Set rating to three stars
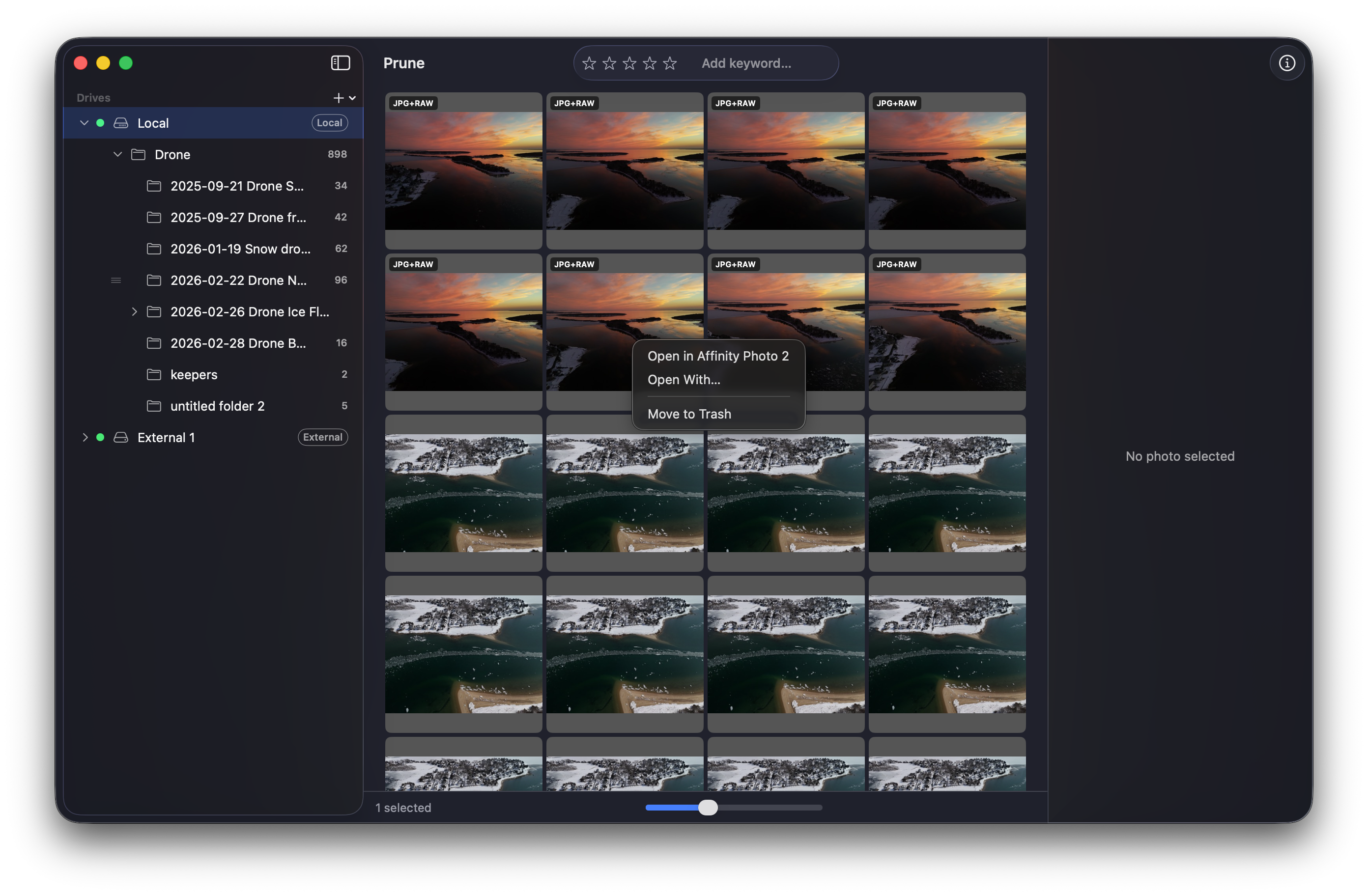The height and width of the screenshot is (896, 1368). point(629,63)
